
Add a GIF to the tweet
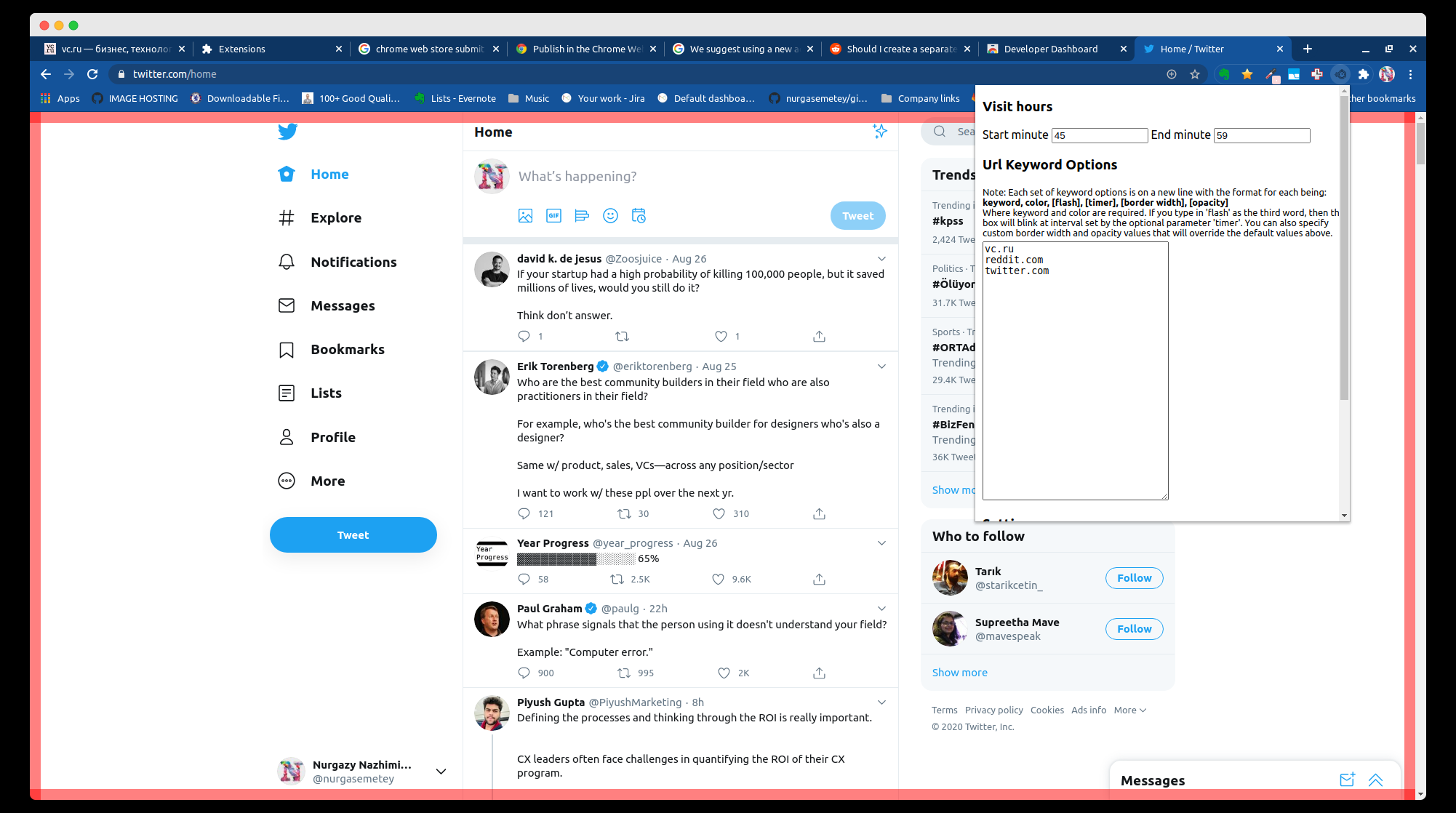pyautogui.click(x=553, y=216)
